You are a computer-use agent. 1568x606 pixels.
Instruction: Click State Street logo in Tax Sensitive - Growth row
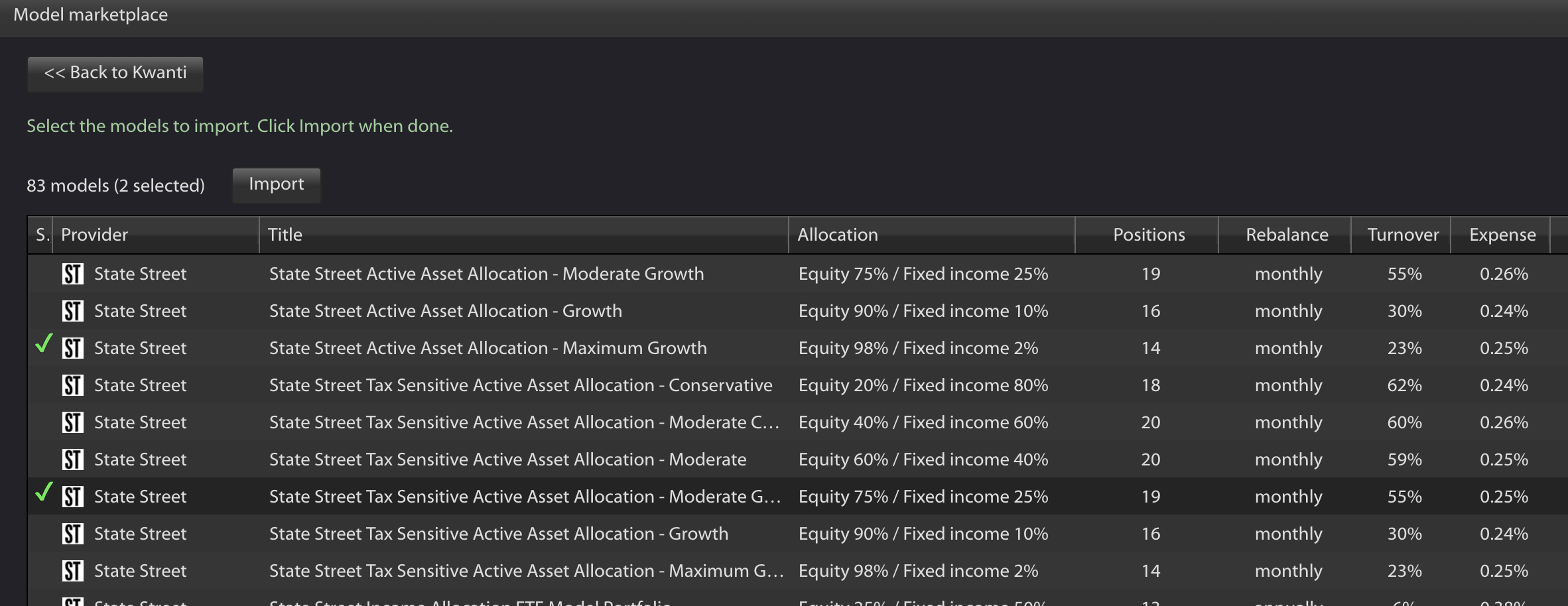coord(73,534)
